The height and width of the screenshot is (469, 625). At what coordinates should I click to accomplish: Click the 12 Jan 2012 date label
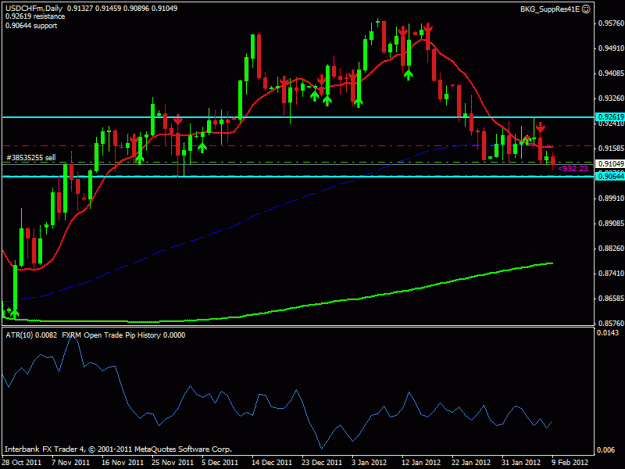[421, 463]
